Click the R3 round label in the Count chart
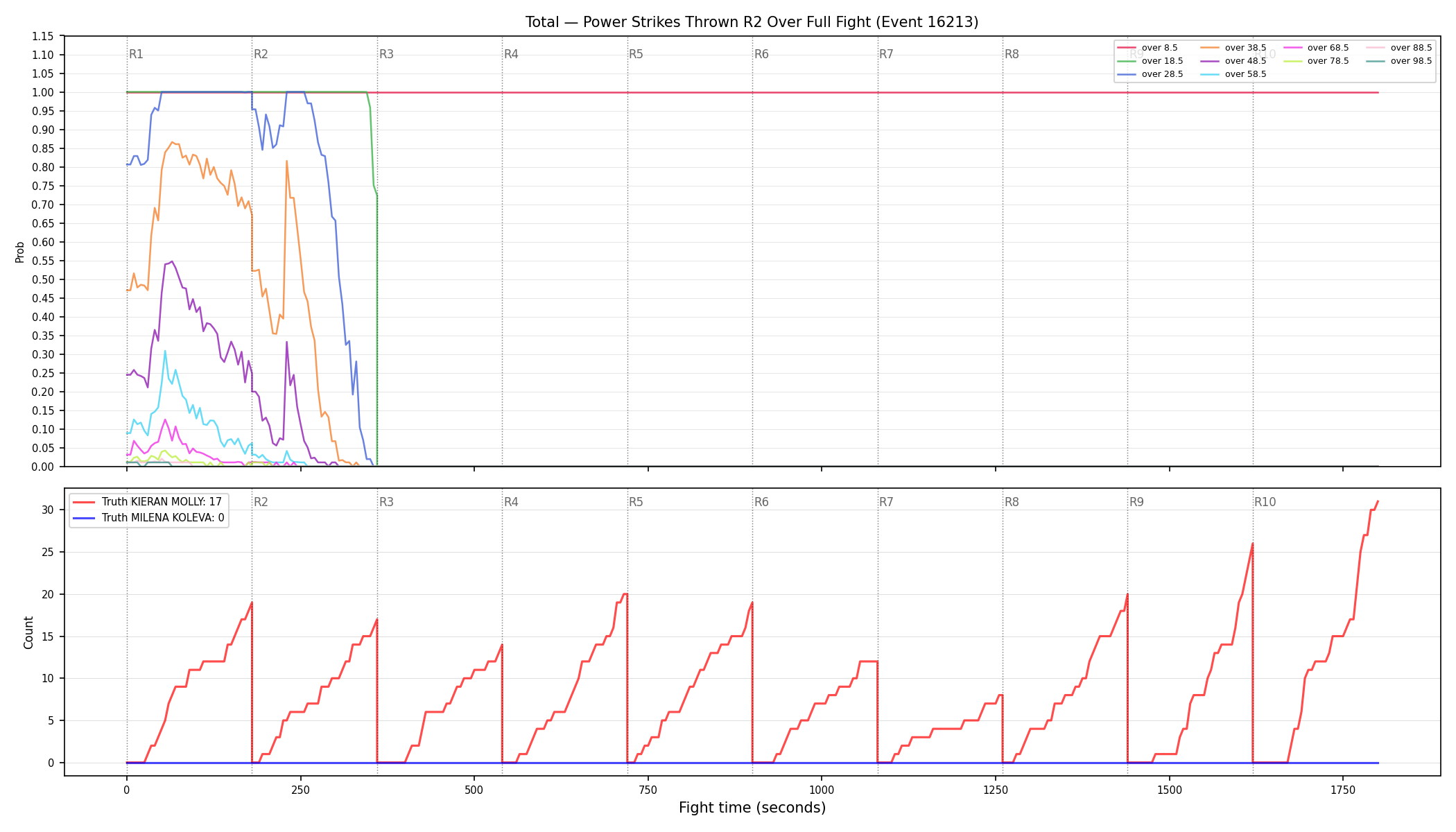 [386, 502]
